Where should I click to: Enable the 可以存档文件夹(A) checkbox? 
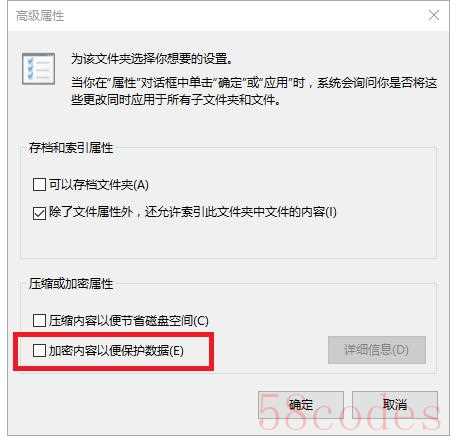pos(39,184)
